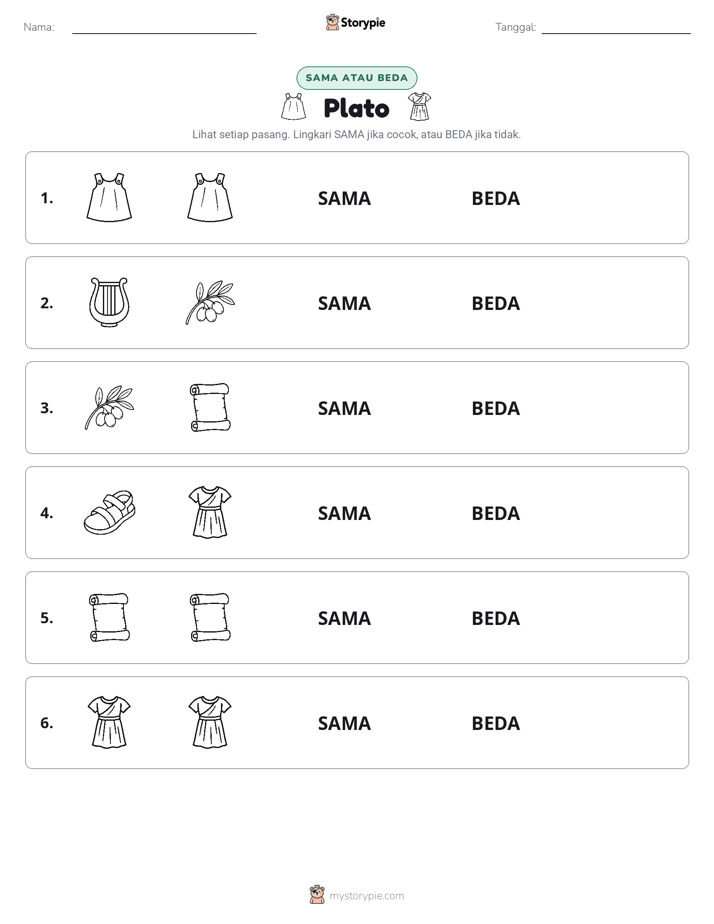Click the olive branch icon in row 2
714x924 pixels.
[x=210, y=302]
